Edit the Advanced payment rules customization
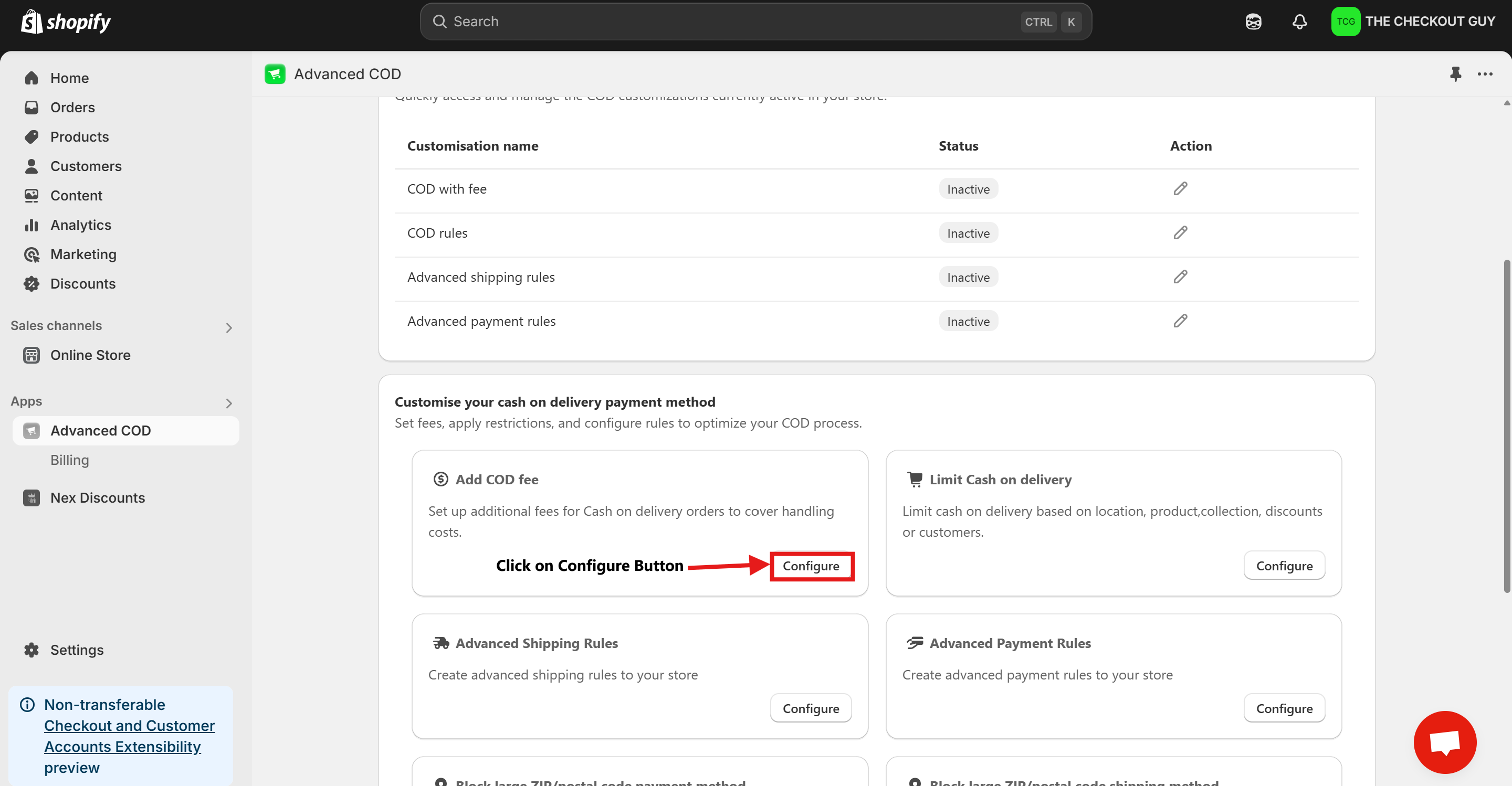 1180,321
